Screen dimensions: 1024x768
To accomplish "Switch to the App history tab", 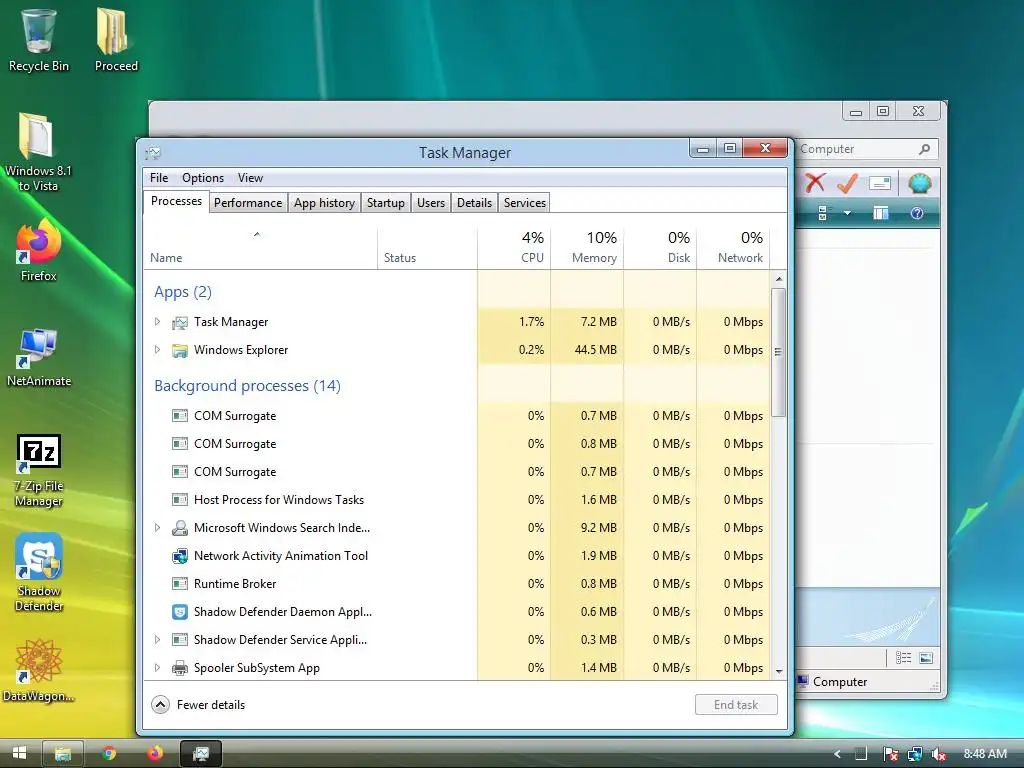I will 324,202.
